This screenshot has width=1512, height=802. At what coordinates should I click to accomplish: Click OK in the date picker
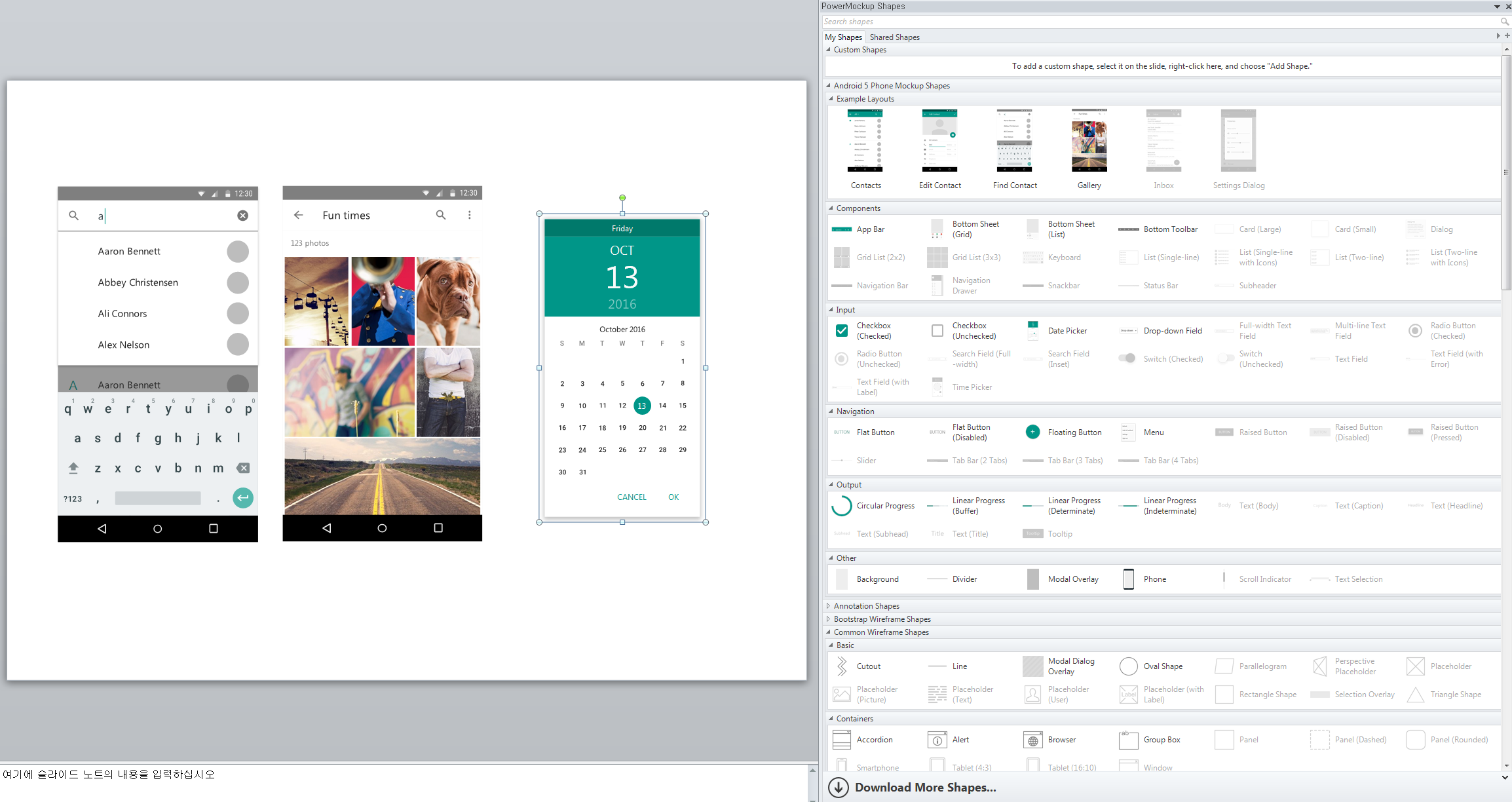[673, 497]
